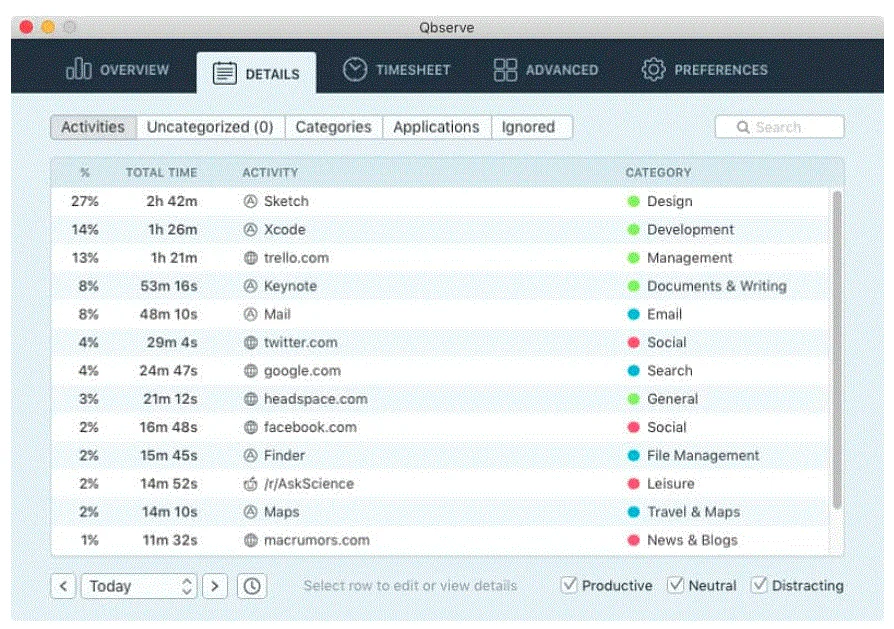Screen dimensions: 894x629
Task: Open the Preferences tab
Action: [704, 70]
